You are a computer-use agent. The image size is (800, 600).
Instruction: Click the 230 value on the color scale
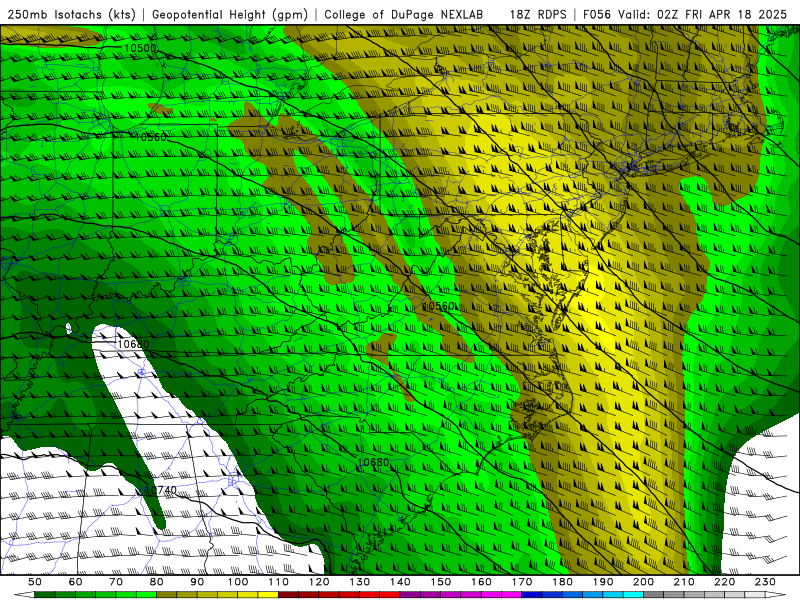[765, 582]
